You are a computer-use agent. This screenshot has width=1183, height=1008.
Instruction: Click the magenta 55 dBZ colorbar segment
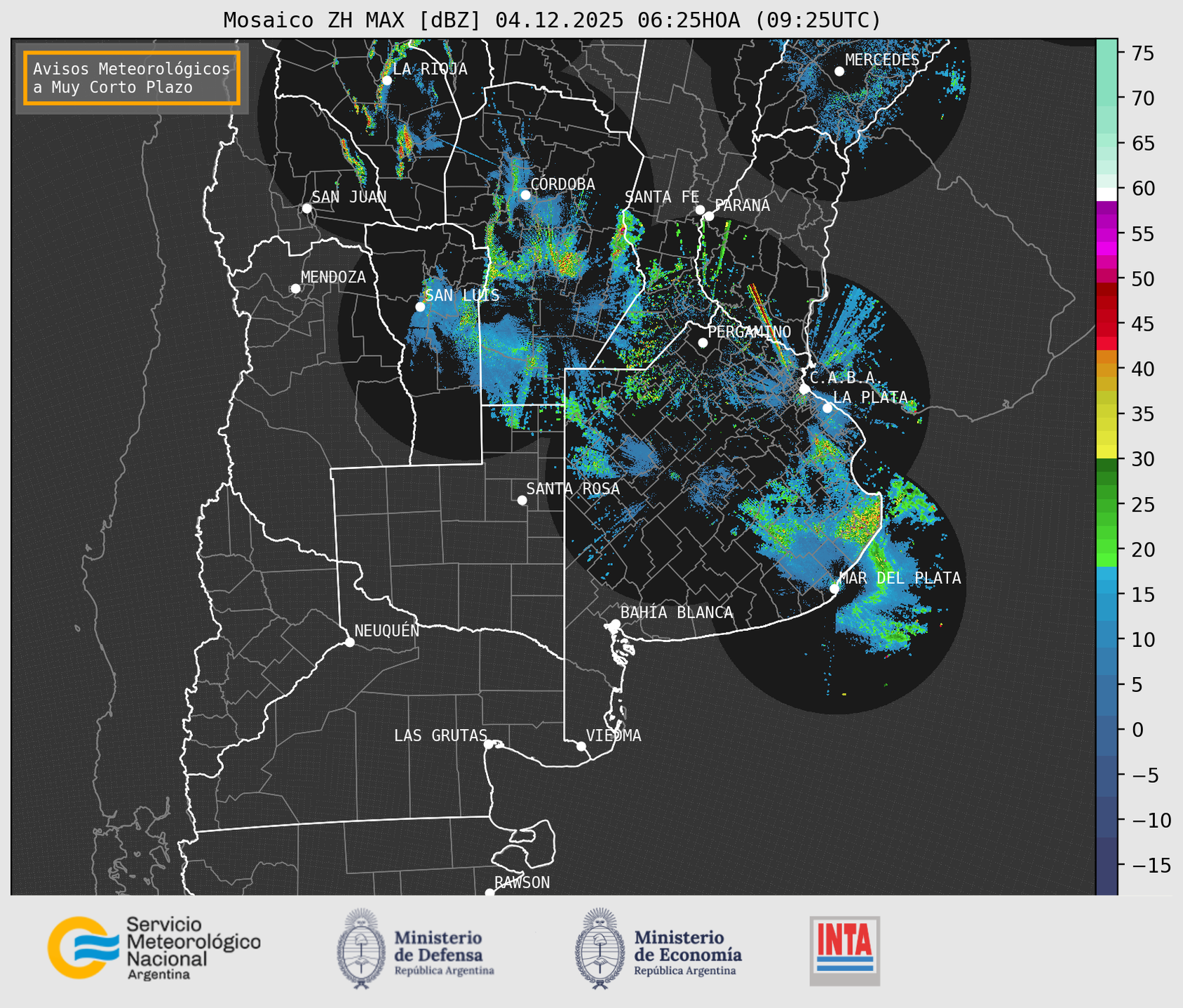click(x=1106, y=234)
